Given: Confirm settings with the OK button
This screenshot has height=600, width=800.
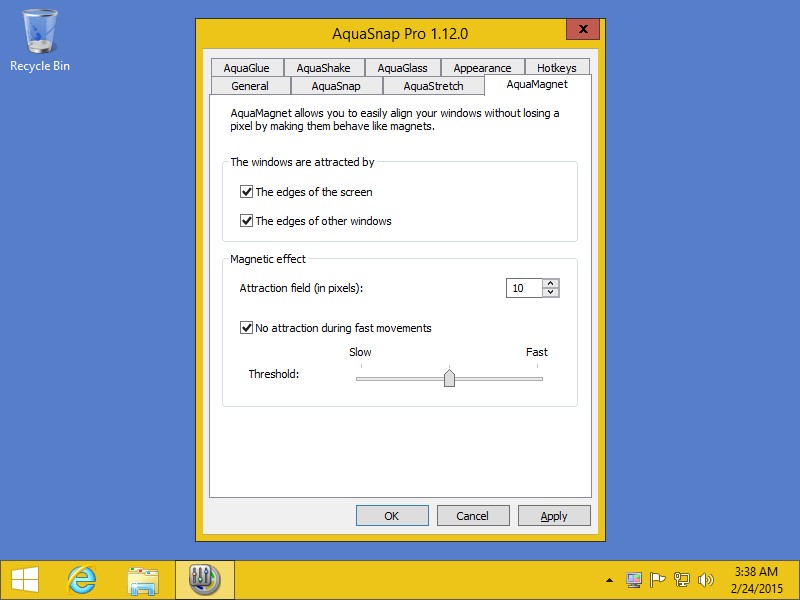Looking at the screenshot, I should click(x=392, y=516).
